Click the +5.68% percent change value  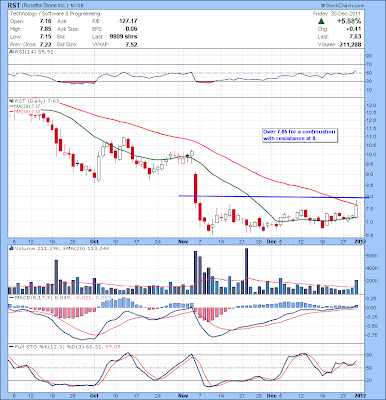pyautogui.click(x=348, y=21)
